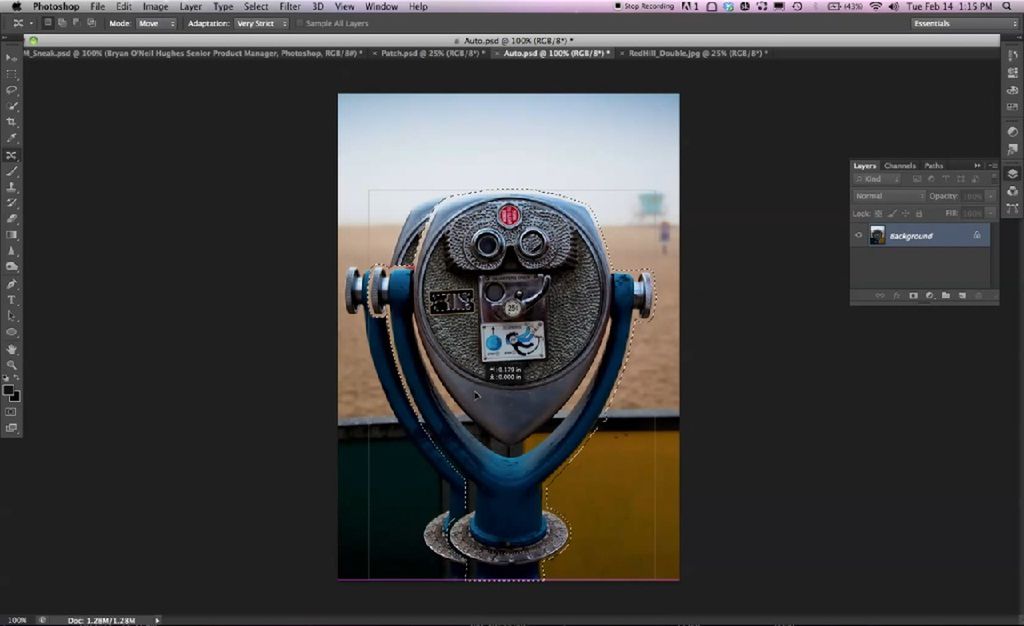Select the Brush tool
The width and height of the screenshot is (1024, 626).
[x=11, y=171]
